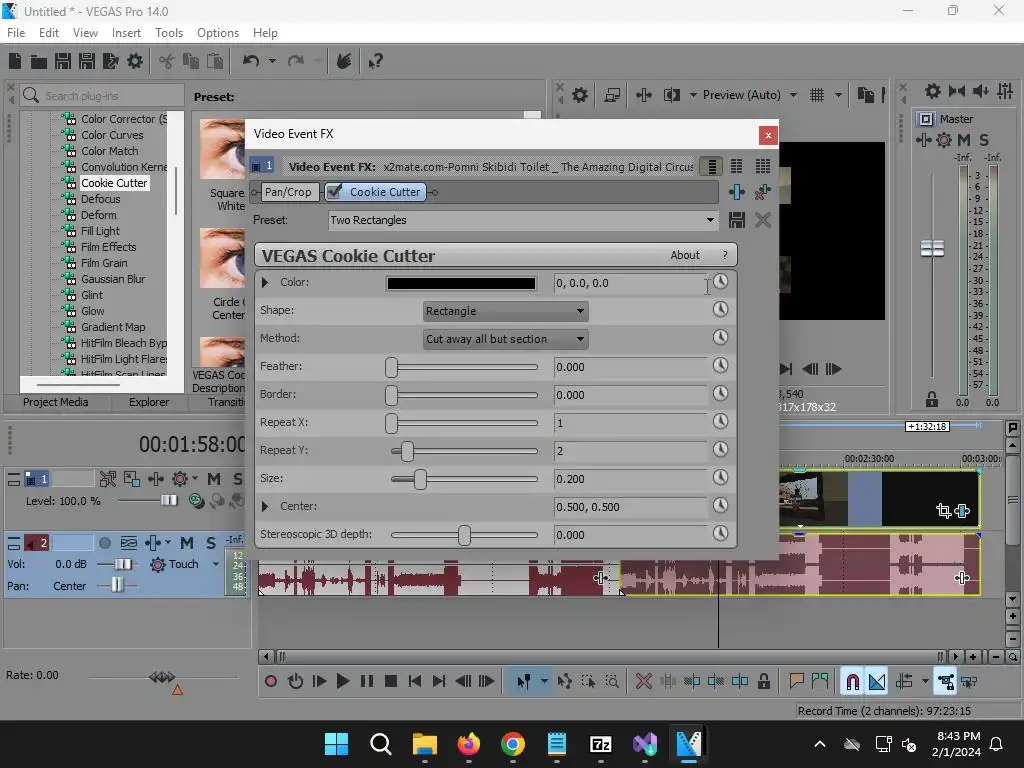Click the Pan/Crop chain button
The width and height of the screenshot is (1024, 768).
click(x=288, y=192)
